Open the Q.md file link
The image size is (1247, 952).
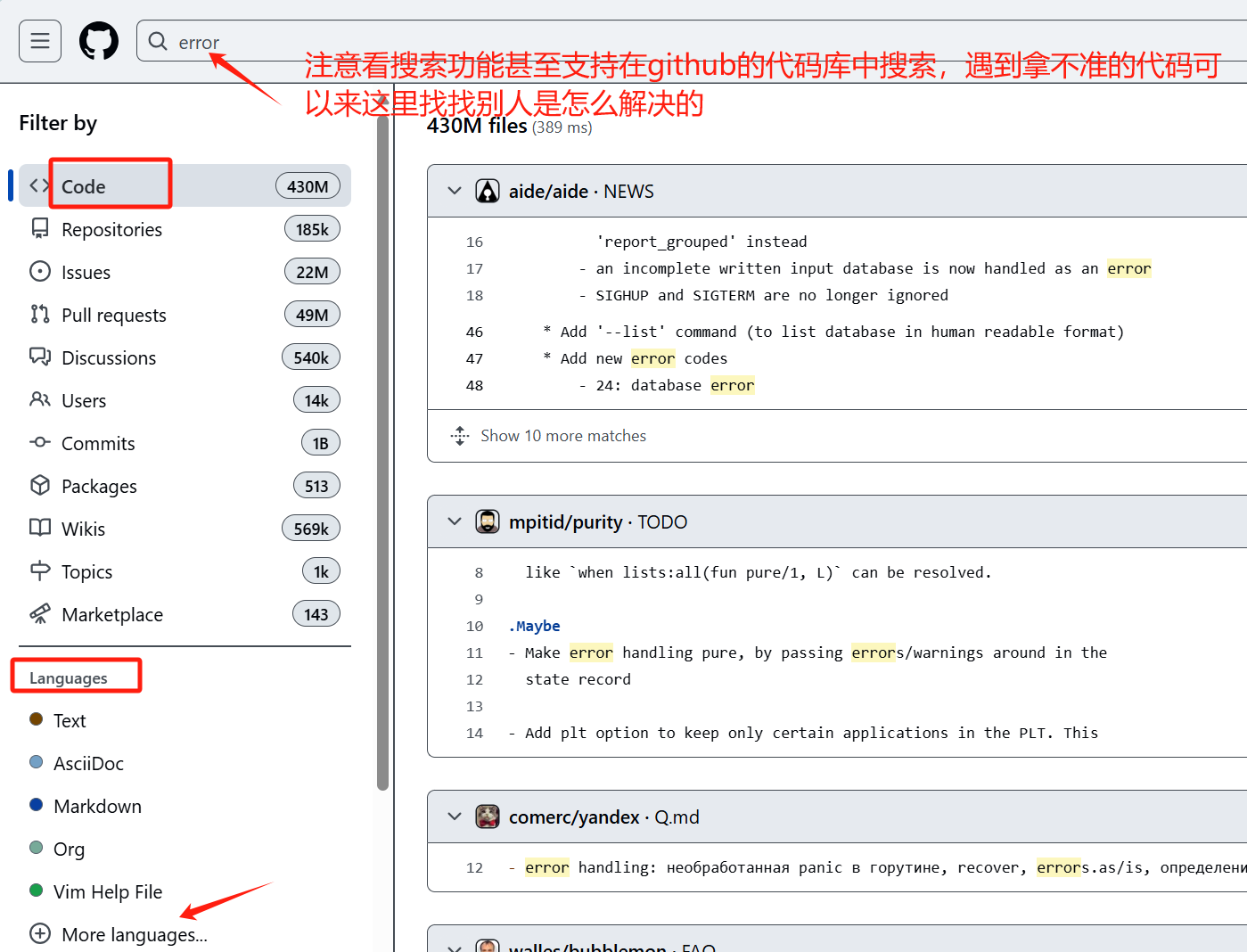pyautogui.click(x=677, y=817)
